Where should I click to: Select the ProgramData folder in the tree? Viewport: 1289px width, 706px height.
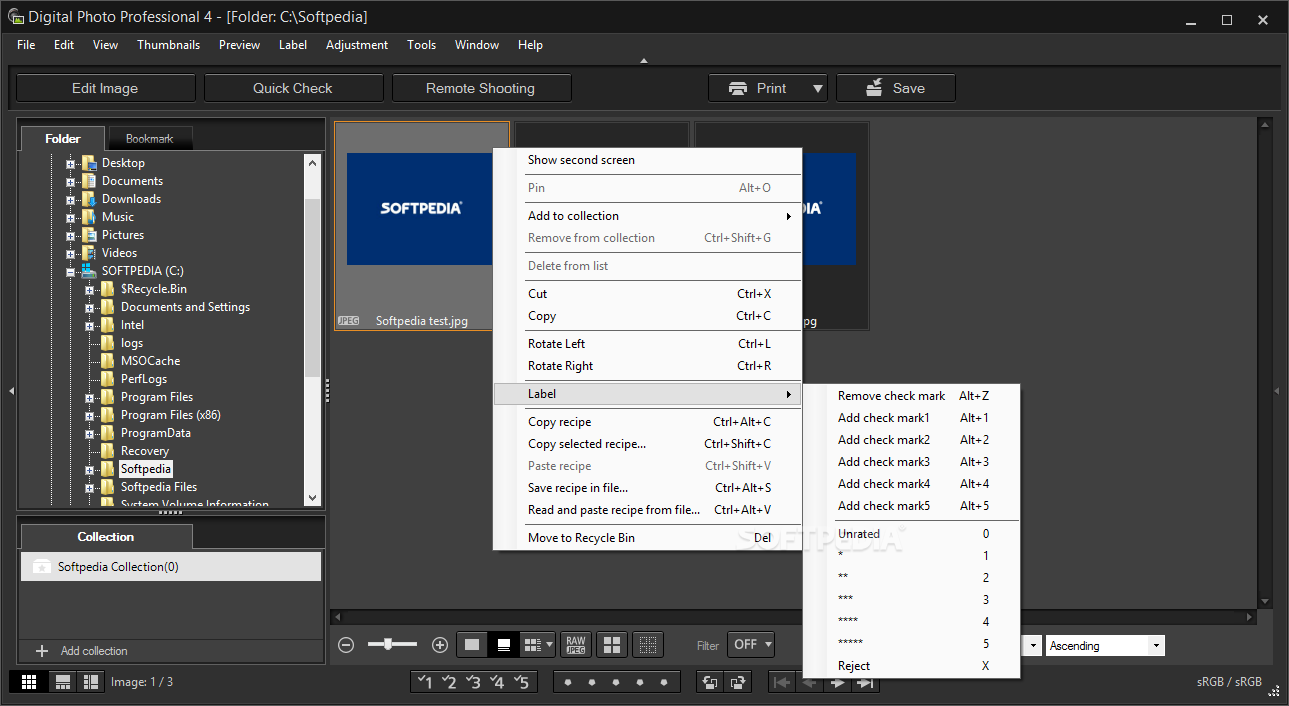(x=156, y=433)
